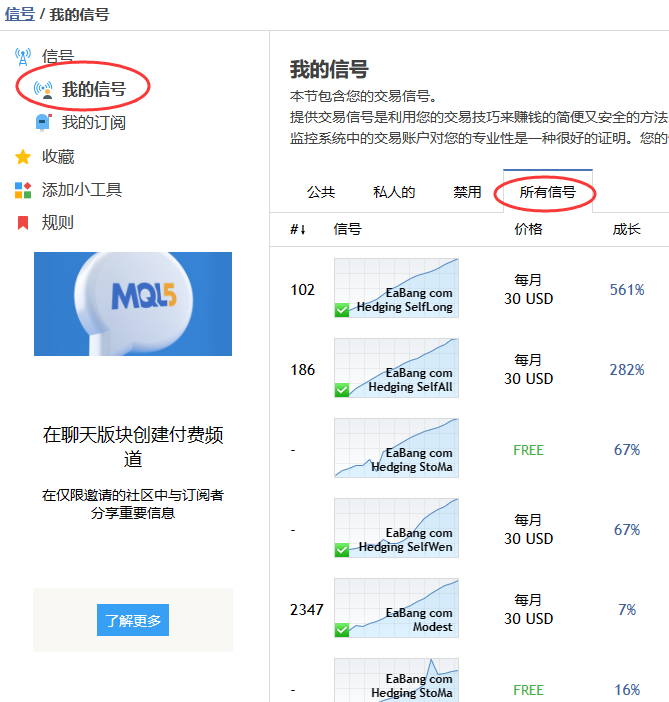Click green checkmark on Hedging SelfAll chart
669x702 pixels.
coord(342,390)
